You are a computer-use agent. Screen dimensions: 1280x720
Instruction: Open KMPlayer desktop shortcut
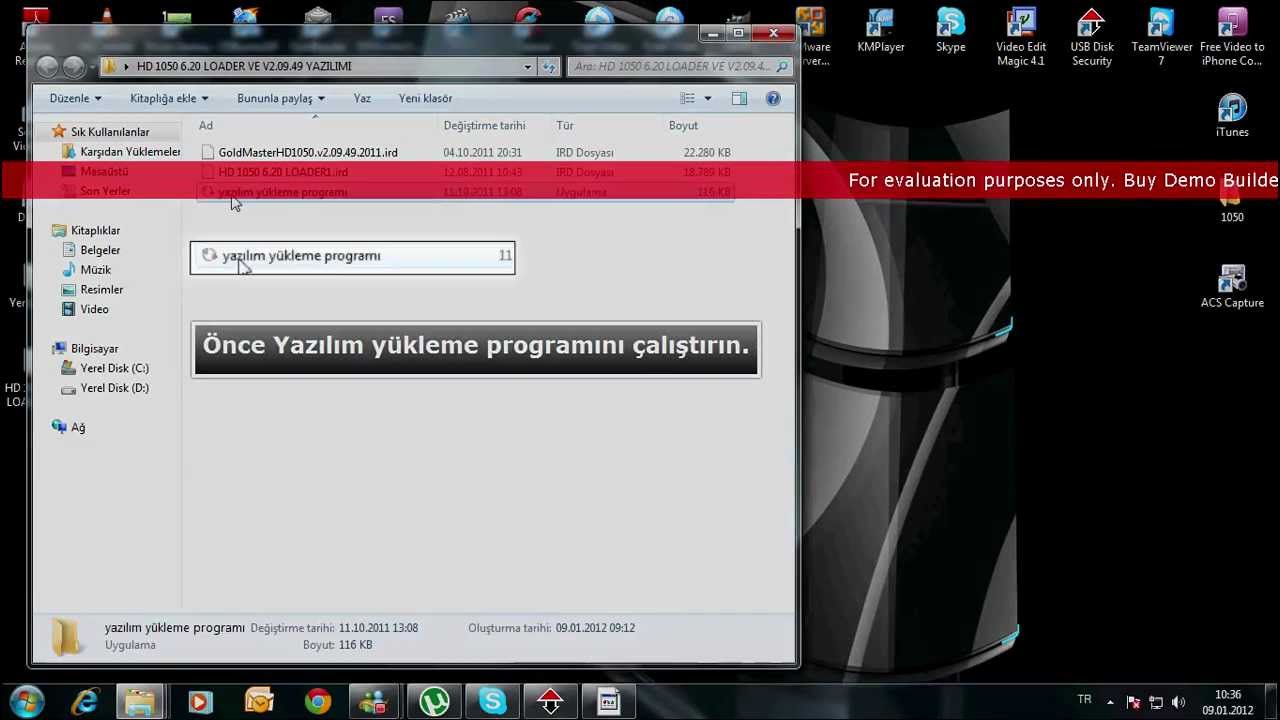click(880, 32)
